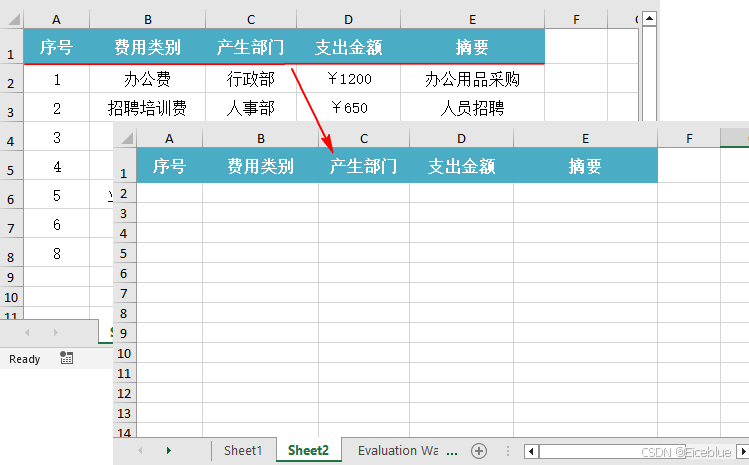Viewport: 749px width, 465px height.
Task: Click the vertical scroll up arrow in back window
Action: [649, 19]
